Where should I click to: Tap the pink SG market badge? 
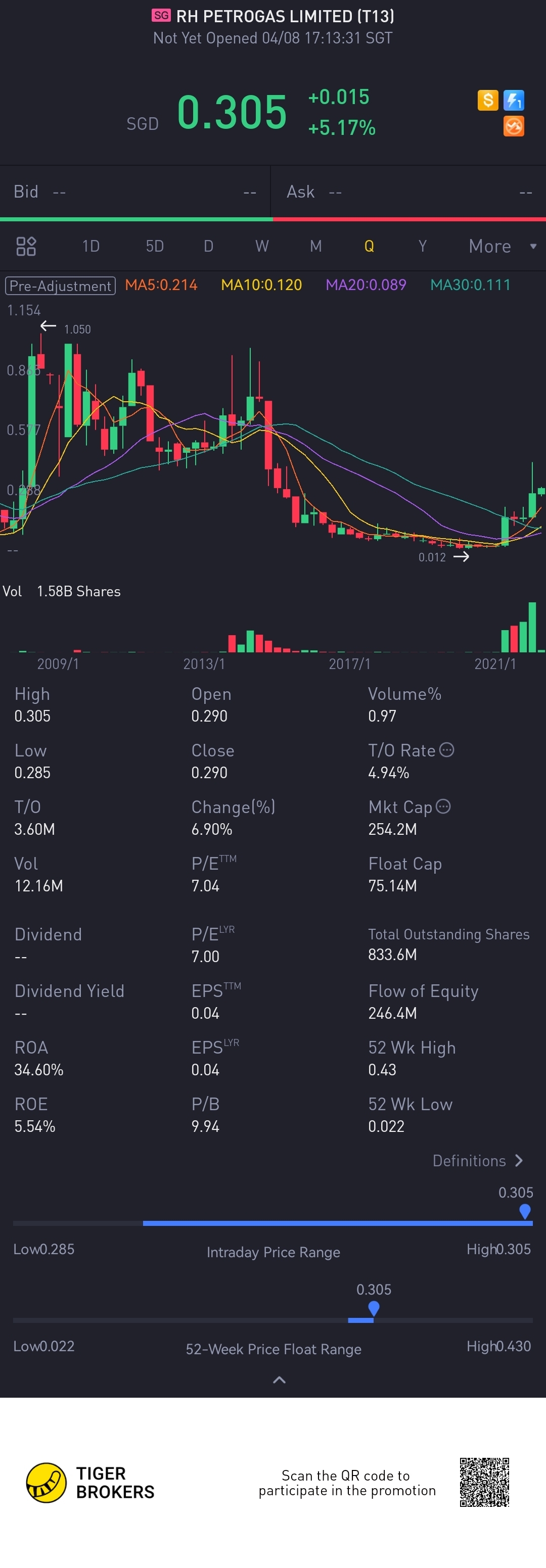[161, 16]
